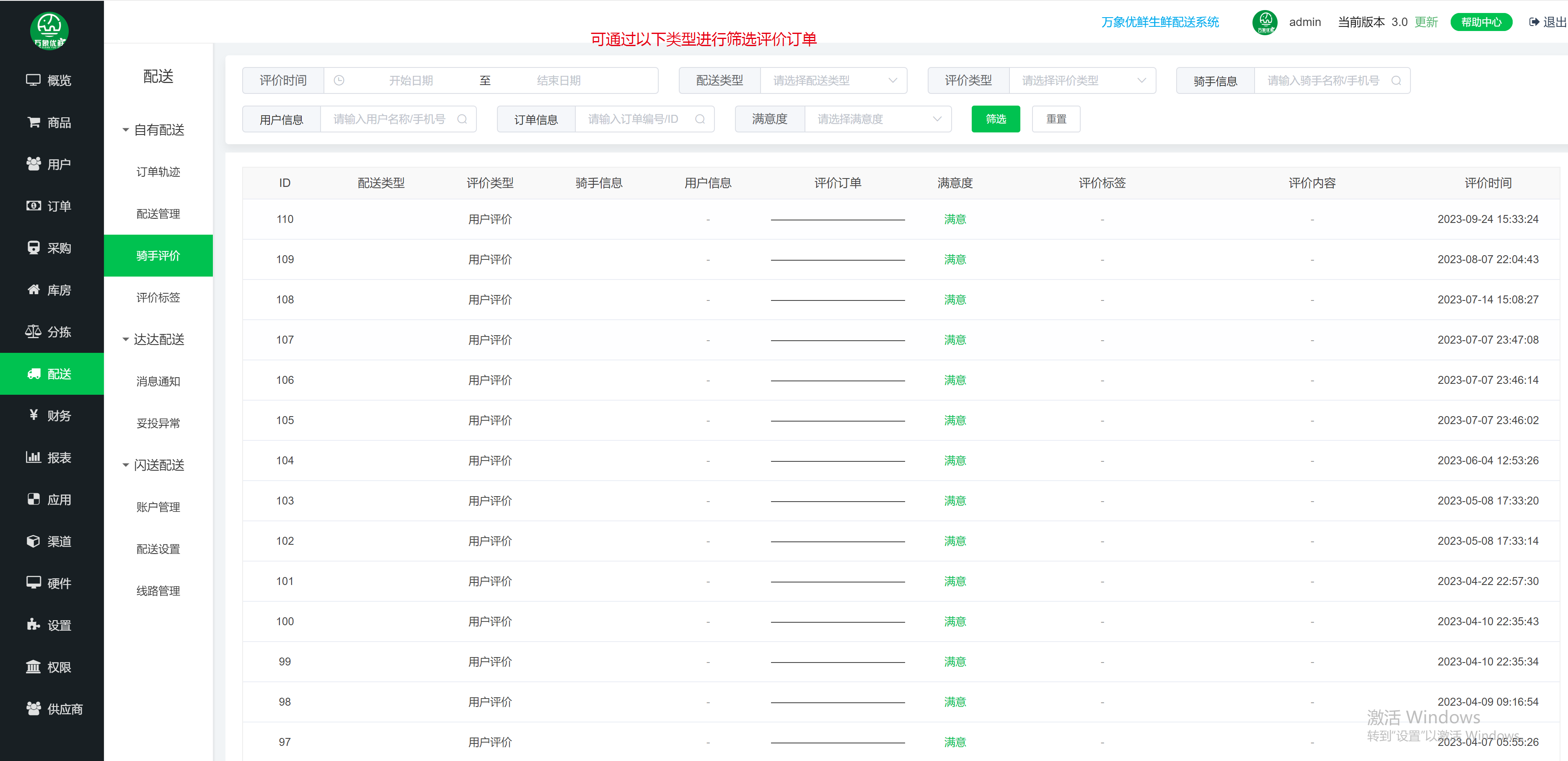Click search icon in 骑手信息 field
Screen dimensions: 1568x761
pos(1396,80)
